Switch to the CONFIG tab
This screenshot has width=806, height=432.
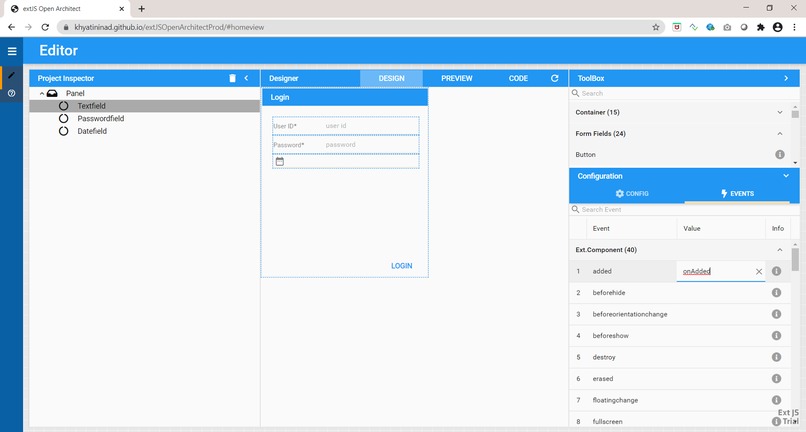tap(632, 194)
